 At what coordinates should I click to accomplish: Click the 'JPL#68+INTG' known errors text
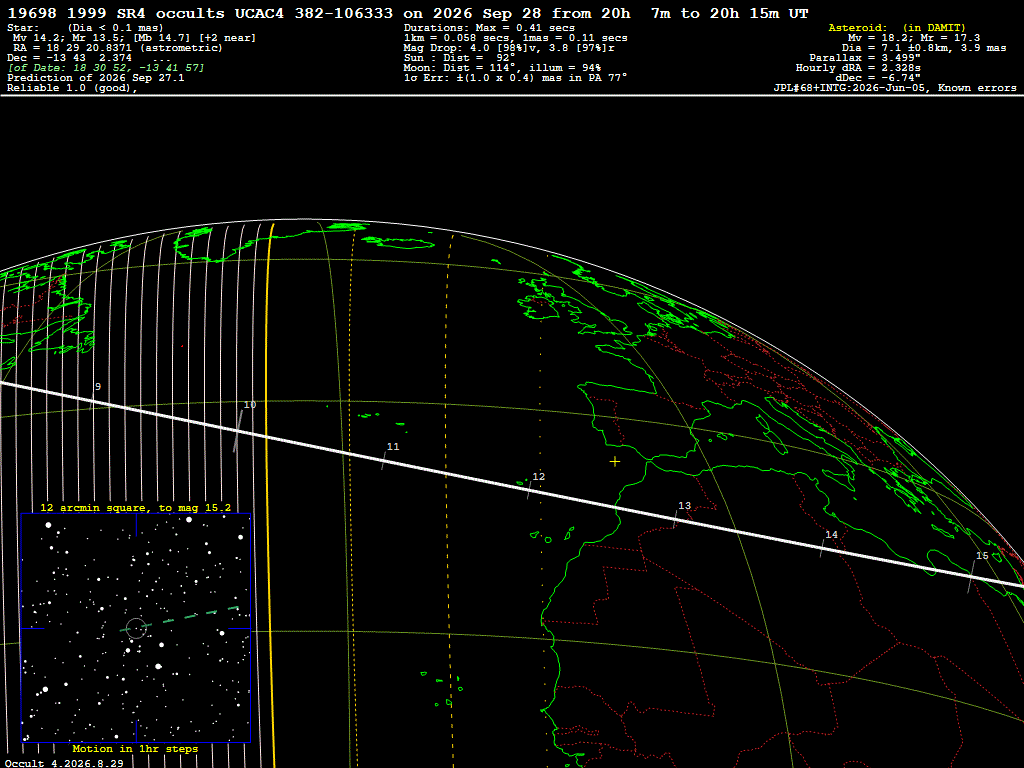click(895, 88)
